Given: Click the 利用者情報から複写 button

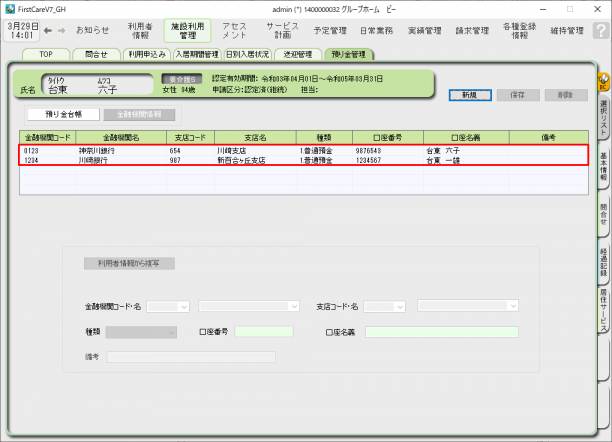Looking at the screenshot, I should (129, 264).
